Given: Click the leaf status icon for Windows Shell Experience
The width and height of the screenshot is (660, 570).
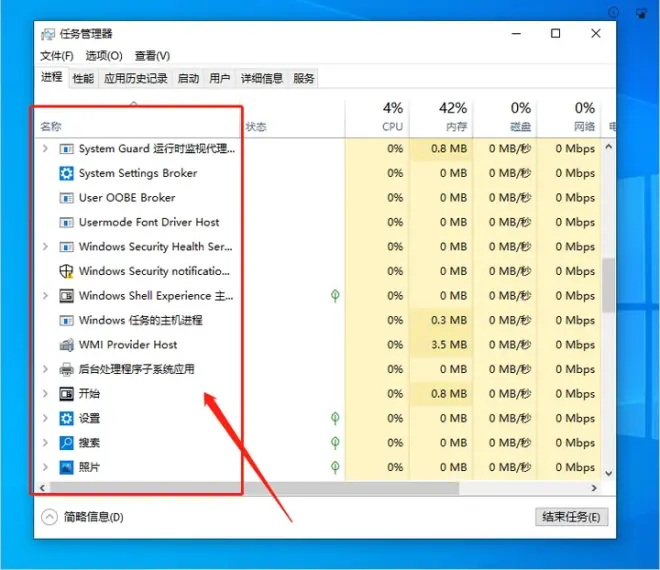Looking at the screenshot, I should point(335,296).
